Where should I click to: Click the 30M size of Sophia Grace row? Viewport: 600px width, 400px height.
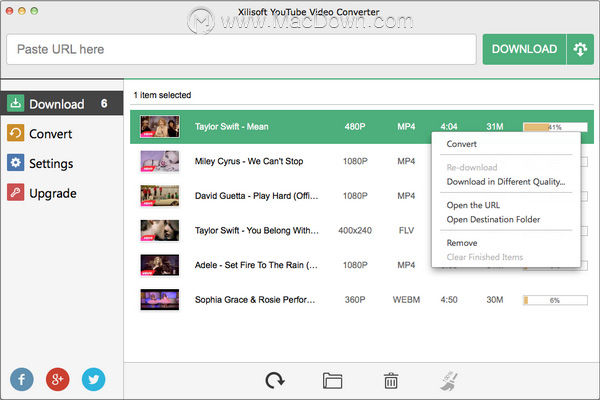click(x=494, y=299)
